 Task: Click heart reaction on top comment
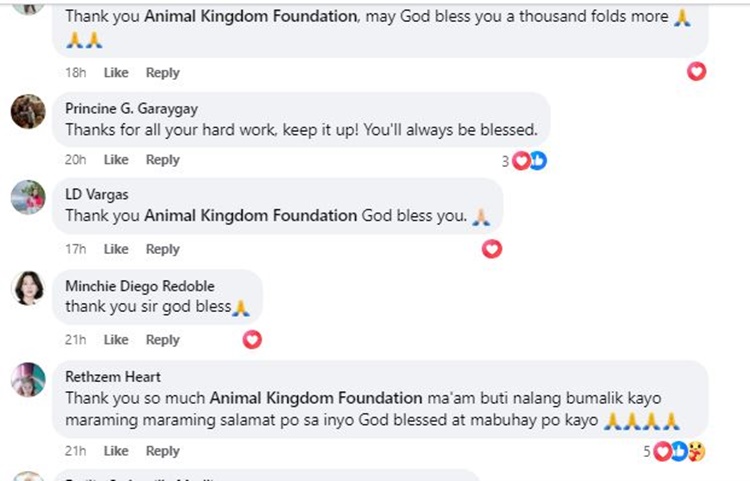(697, 71)
